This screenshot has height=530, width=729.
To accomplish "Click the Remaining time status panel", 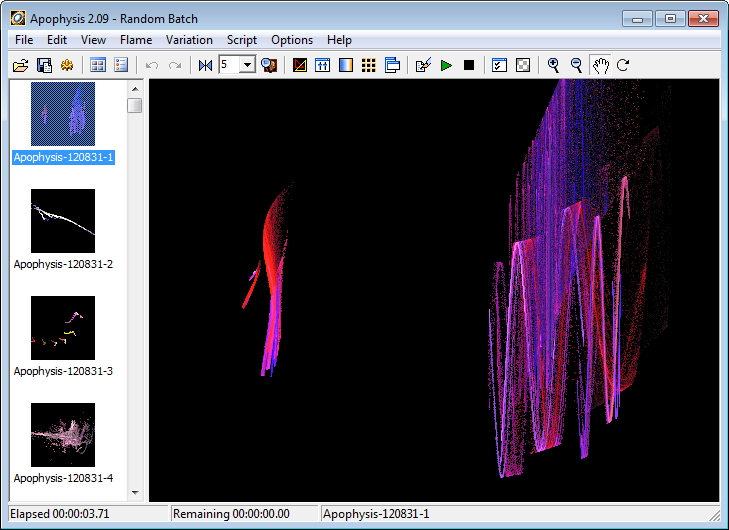I will (245, 514).
